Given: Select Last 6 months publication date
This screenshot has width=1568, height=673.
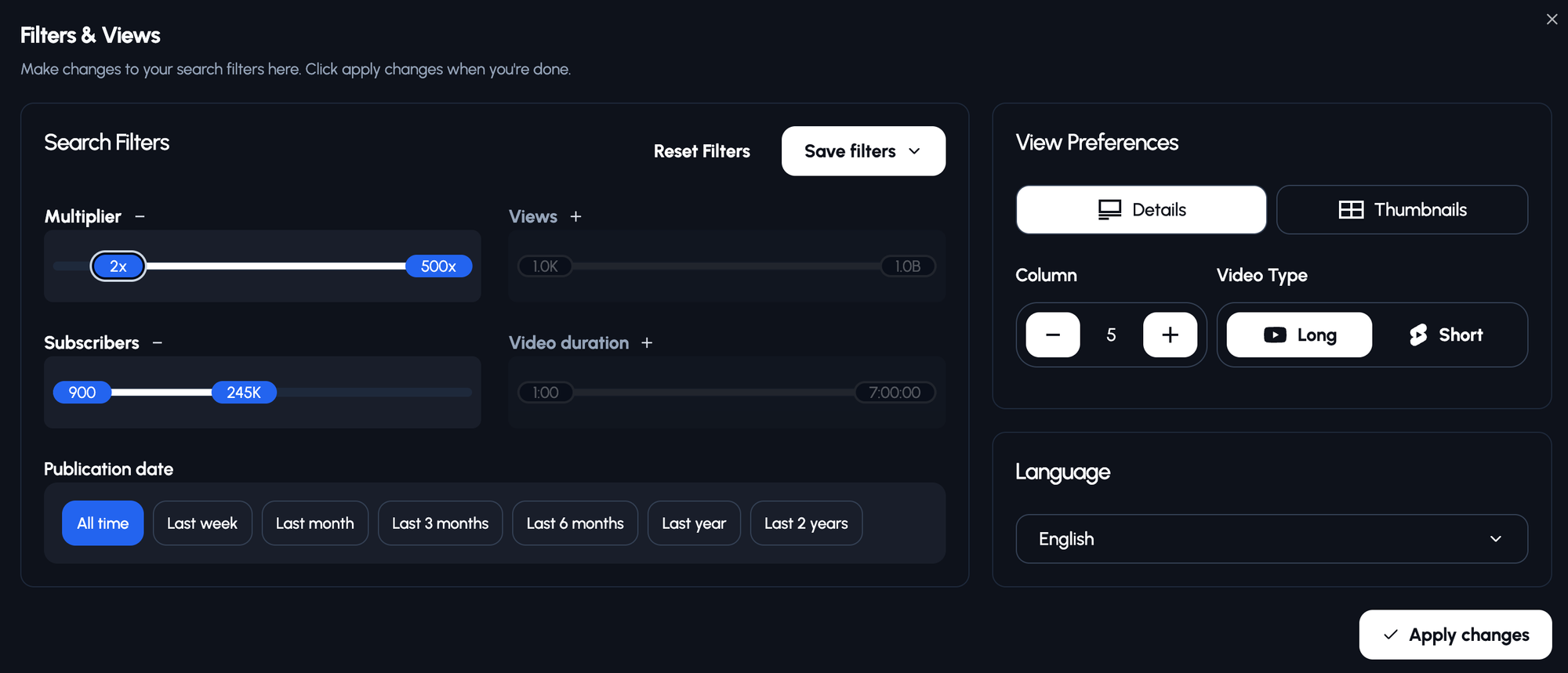Looking at the screenshot, I should (x=575, y=523).
